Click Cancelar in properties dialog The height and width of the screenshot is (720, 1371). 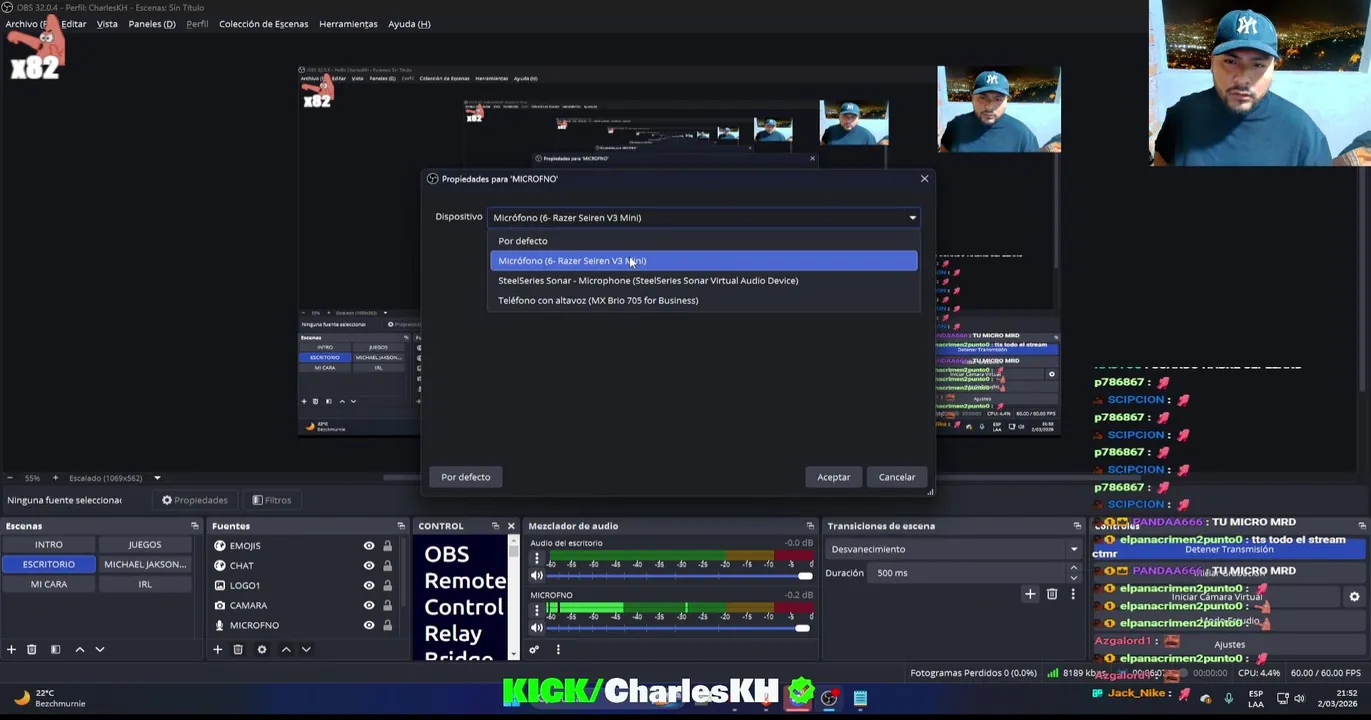coord(897,477)
